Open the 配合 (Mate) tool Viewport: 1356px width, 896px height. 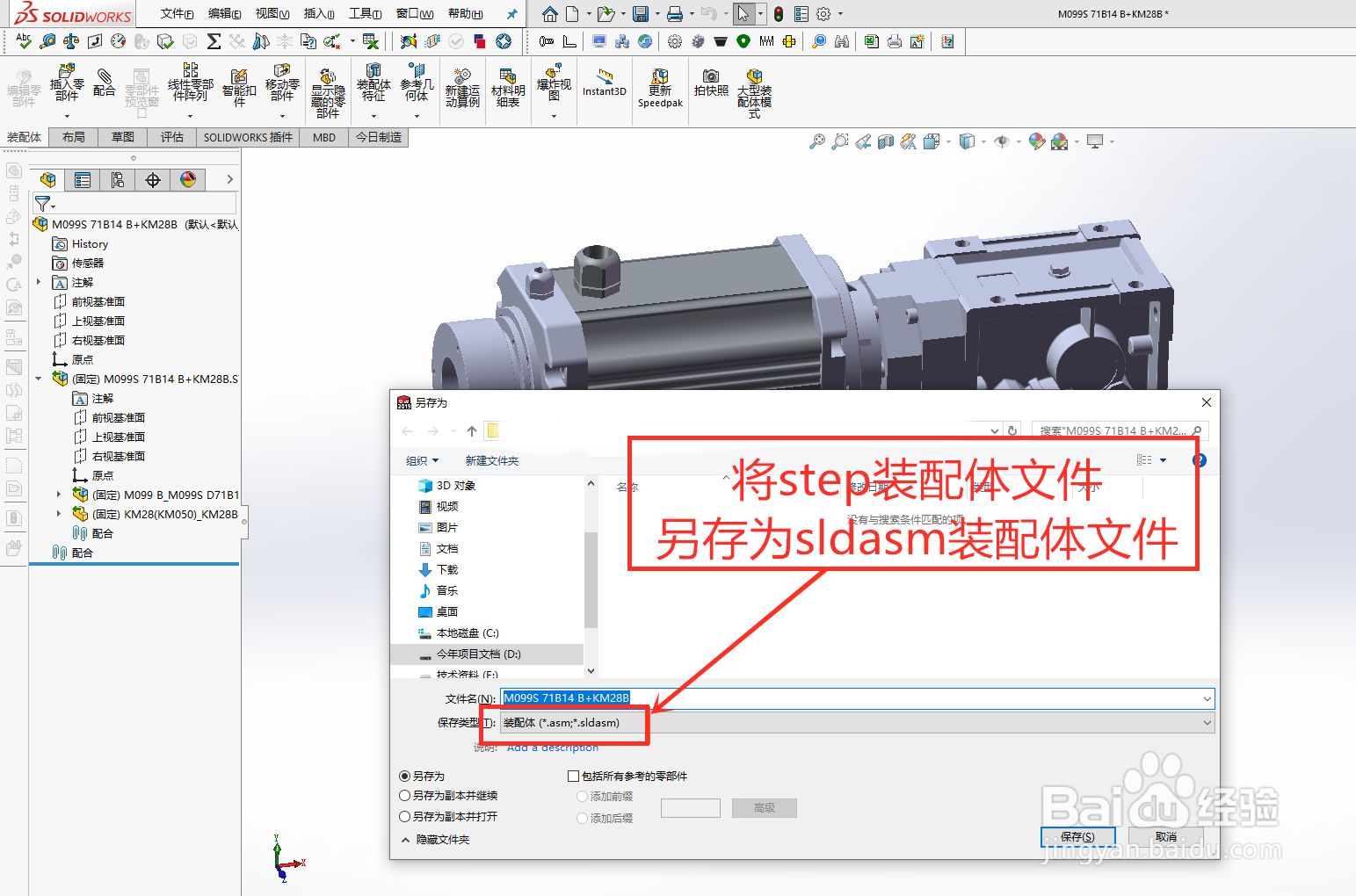pyautogui.click(x=105, y=88)
